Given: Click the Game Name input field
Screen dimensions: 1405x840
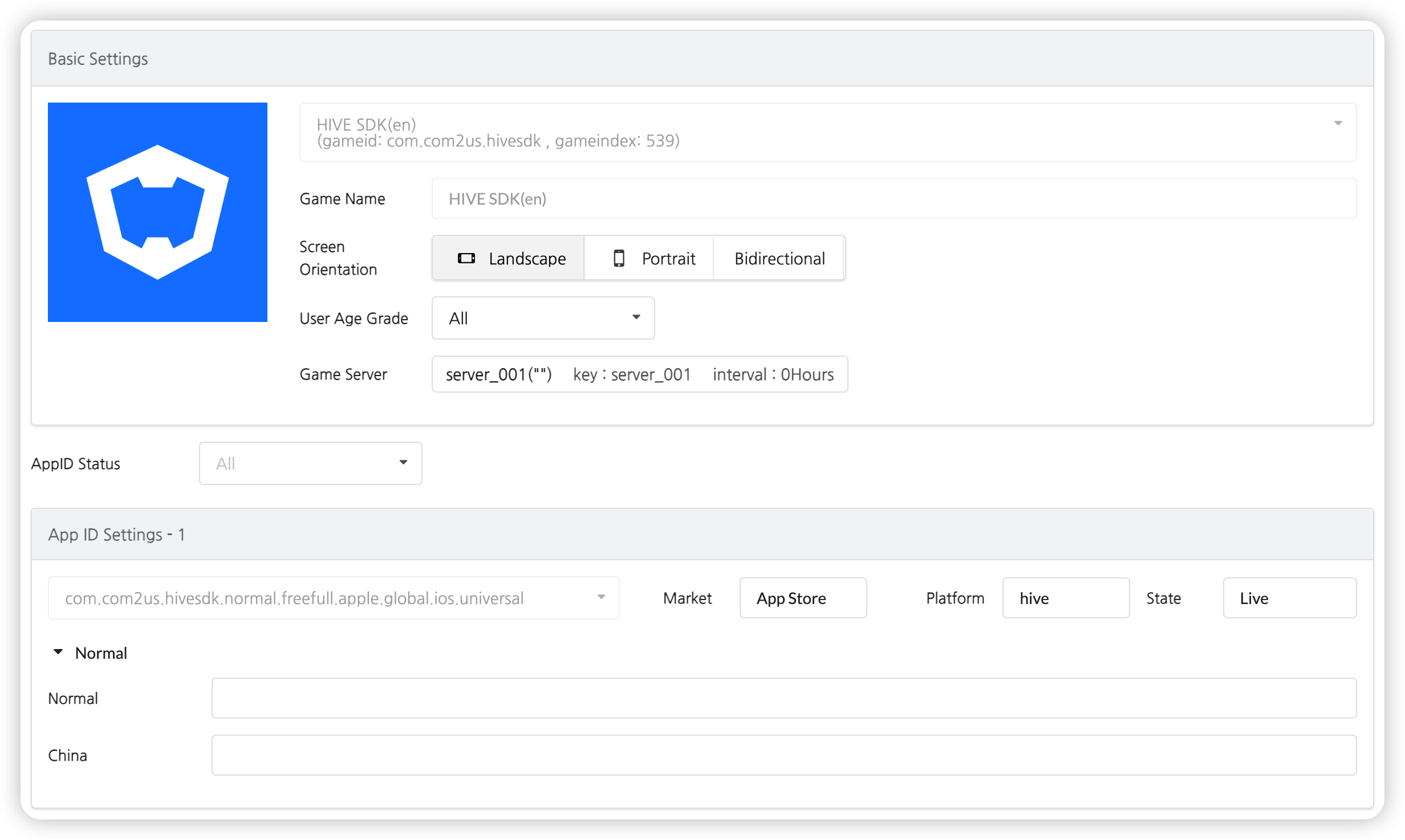Looking at the screenshot, I should click(x=893, y=198).
